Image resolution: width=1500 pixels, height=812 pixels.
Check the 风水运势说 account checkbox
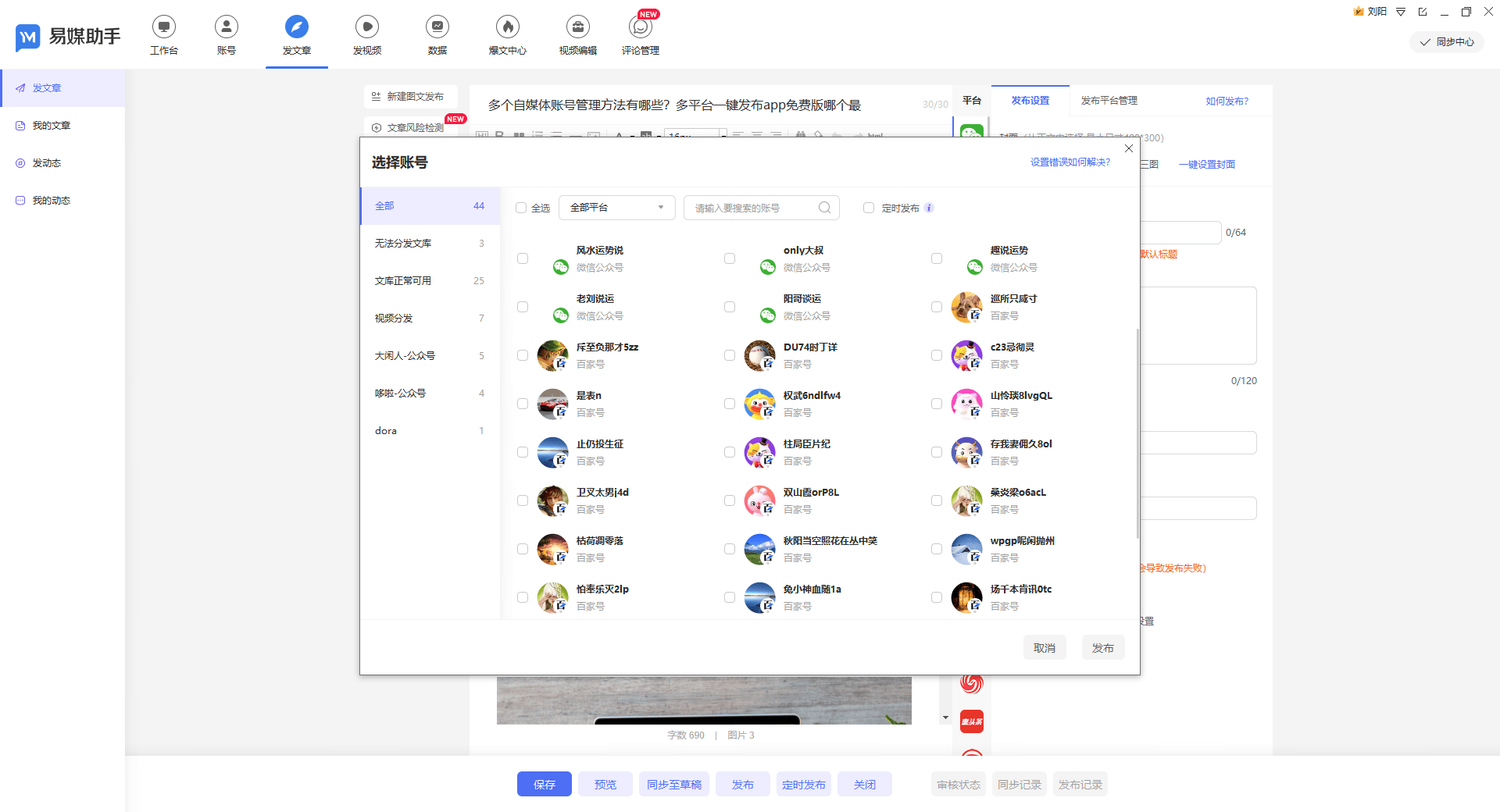(x=523, y=258)
